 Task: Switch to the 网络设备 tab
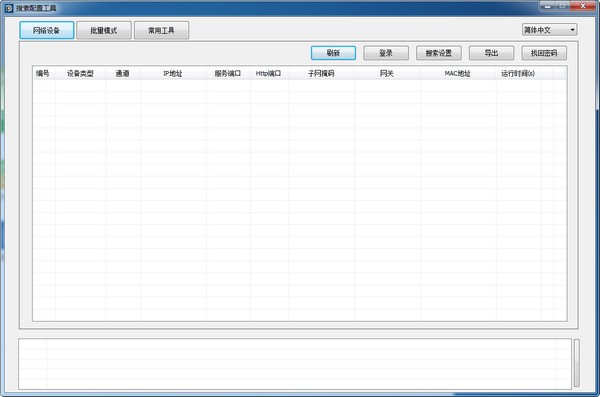(47, 30)
